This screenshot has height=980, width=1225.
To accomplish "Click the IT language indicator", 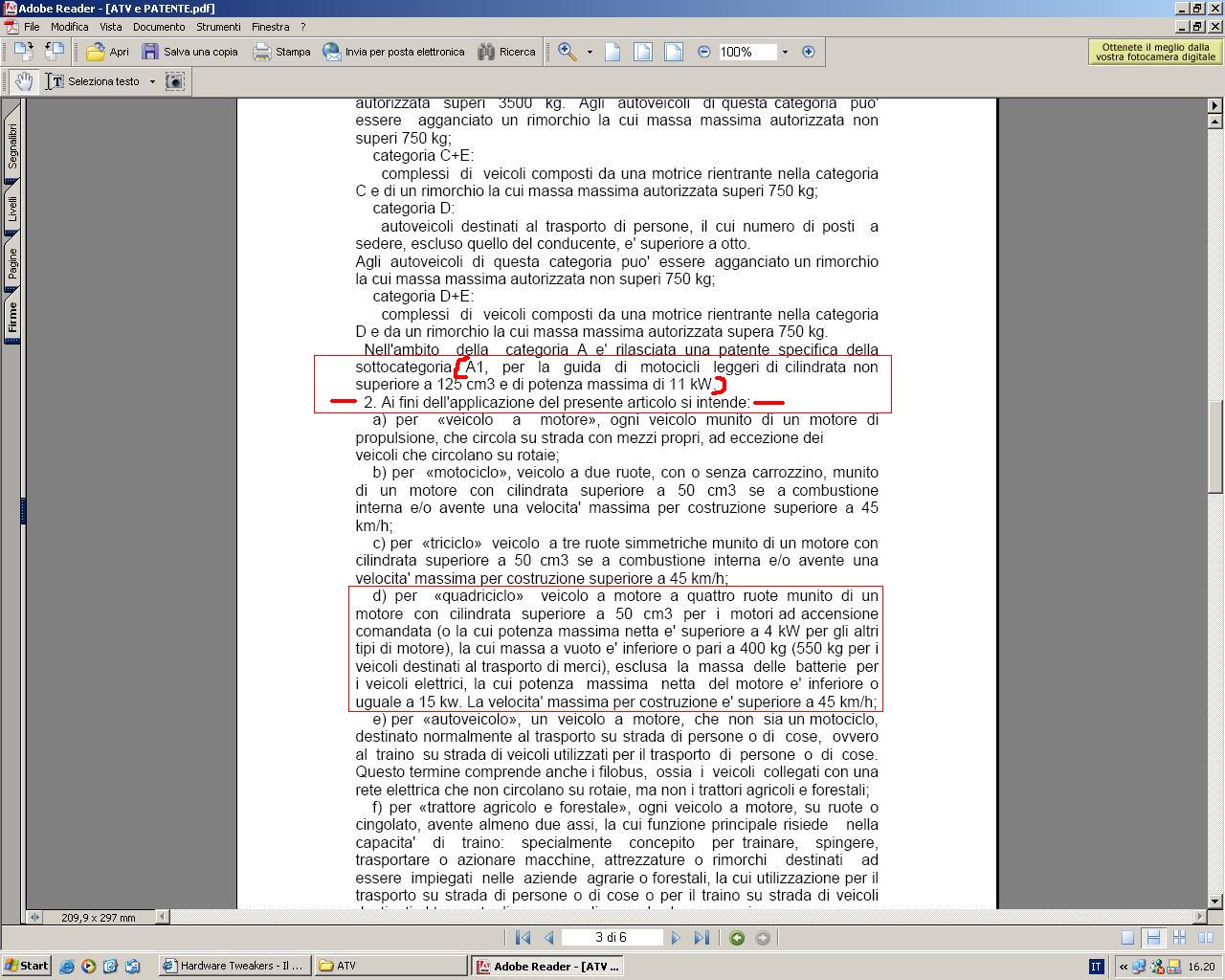I will click(x=1097, y=967).
